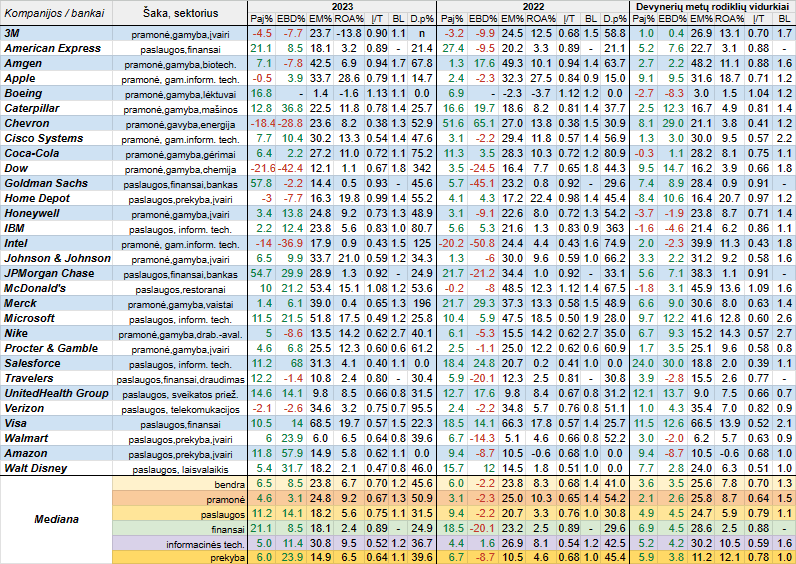This screenshot has height=564, width=796.
Task: Click the 'Walmart' company cell
Action: pos(56,438)
